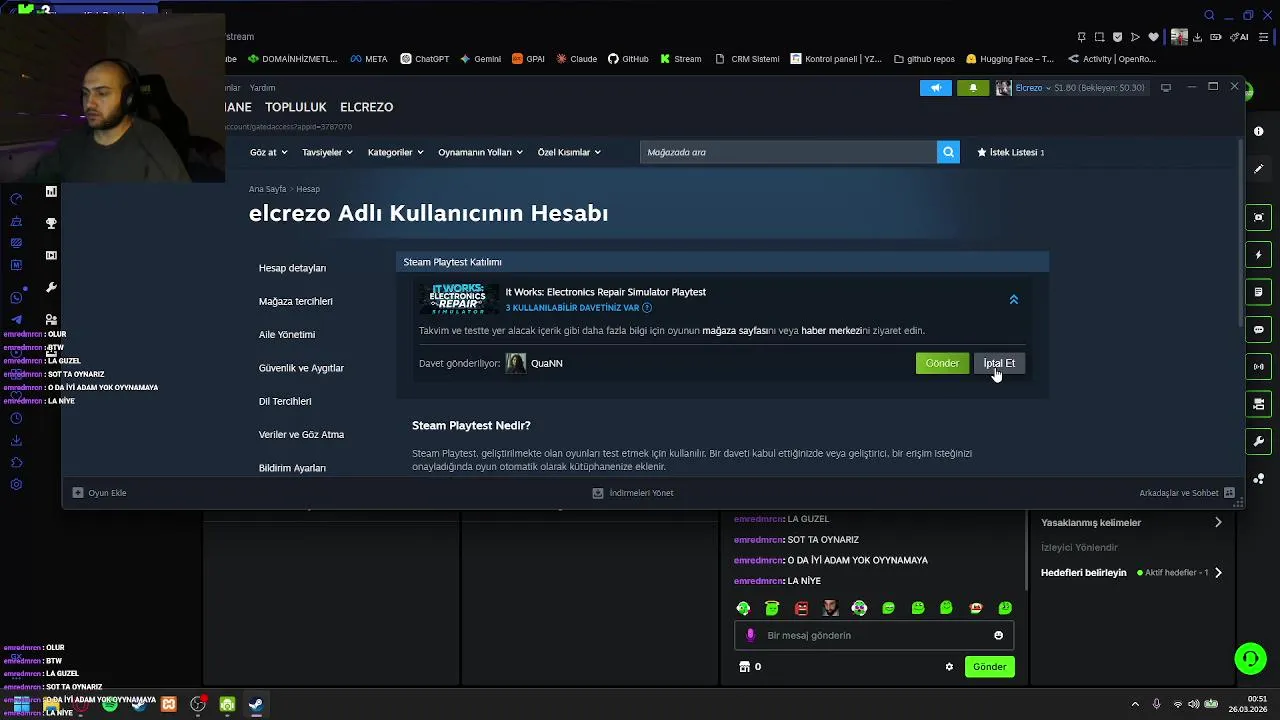This screenshot has height=720, width=1280.
Task: Click the green headset support button
Action: 1250,658
